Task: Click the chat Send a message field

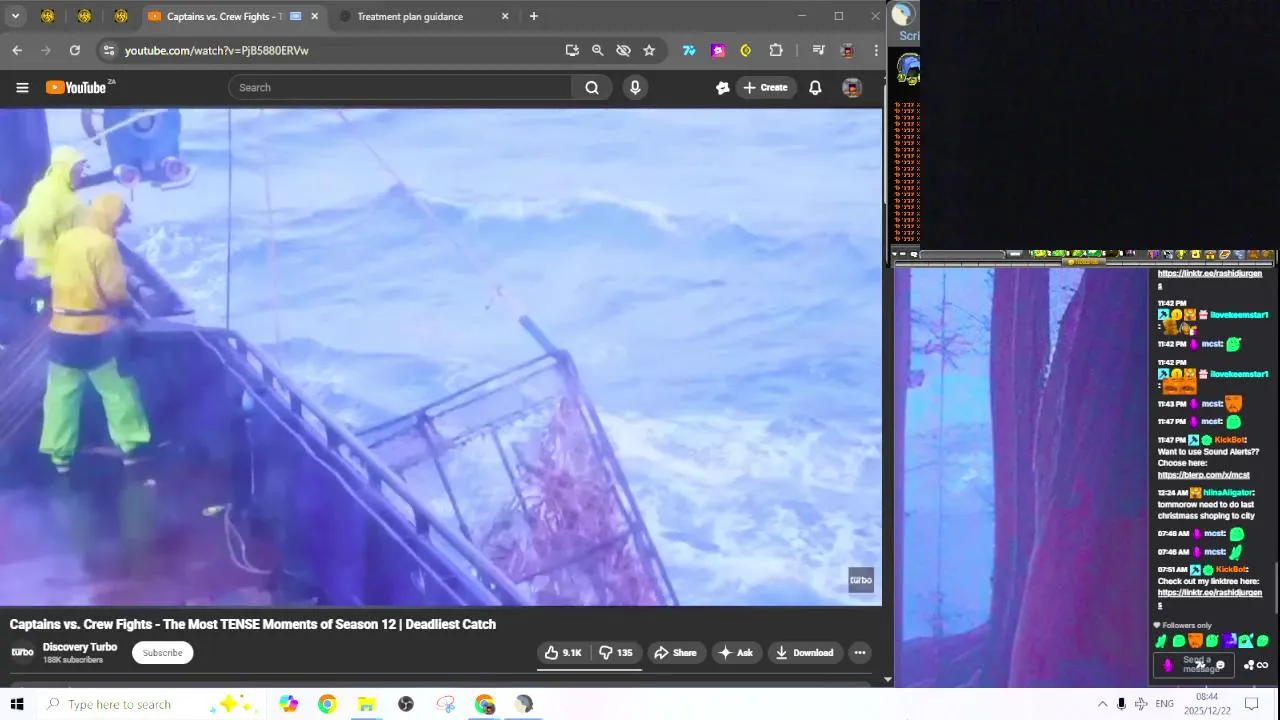Action: pyautogui.click(x=1196, y=665)
